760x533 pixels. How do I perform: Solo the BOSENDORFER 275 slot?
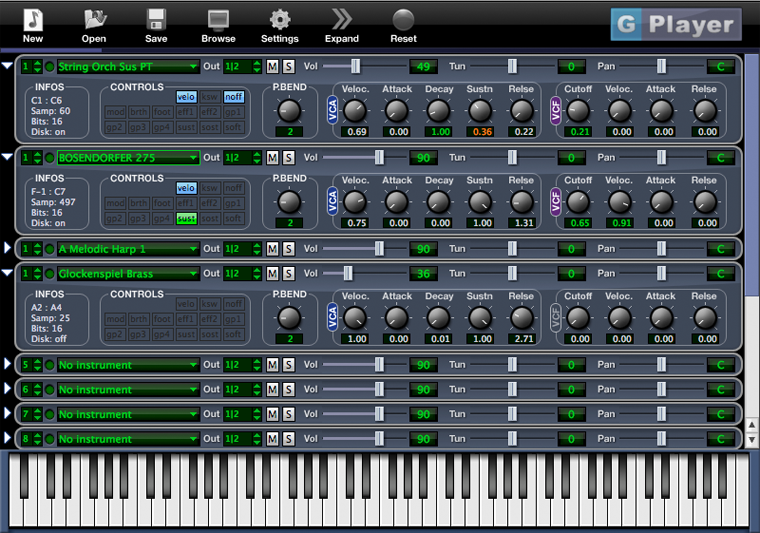click(x=288, y=158)
